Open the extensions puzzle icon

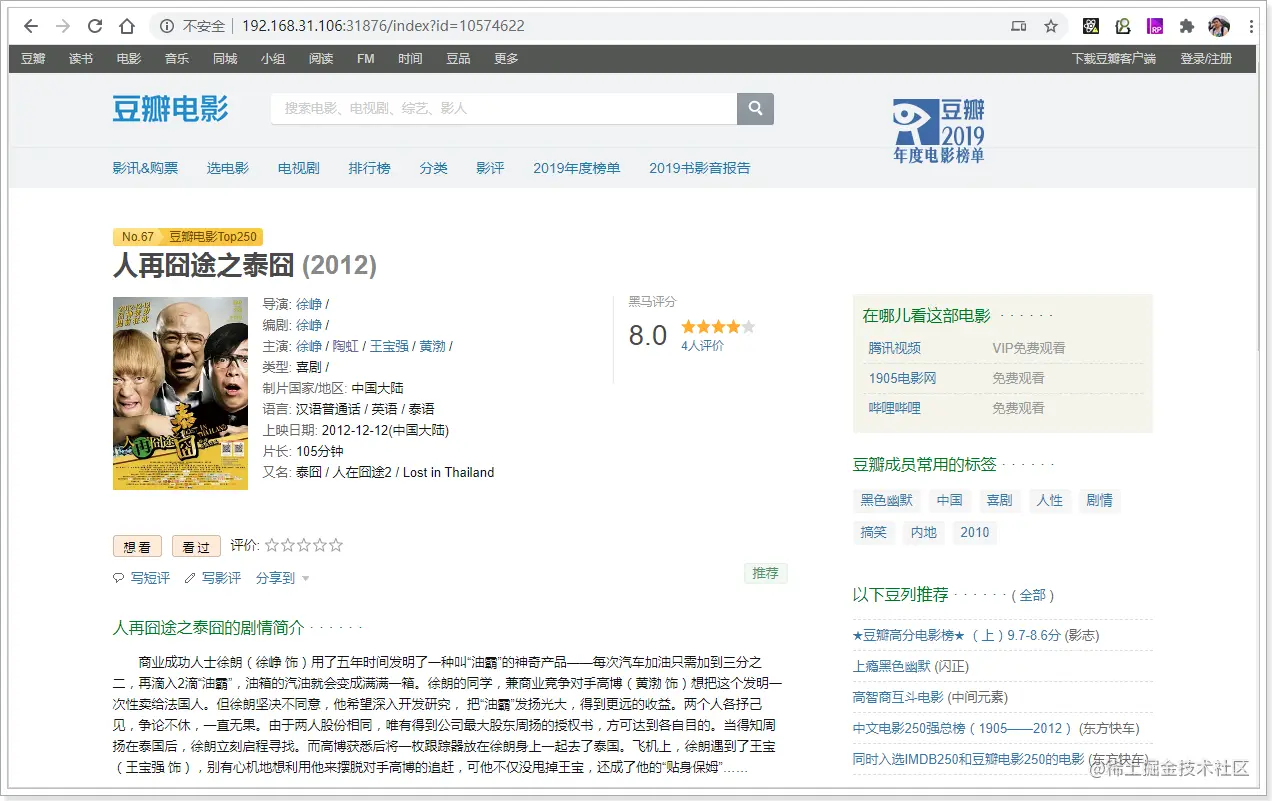point(1187,26)
